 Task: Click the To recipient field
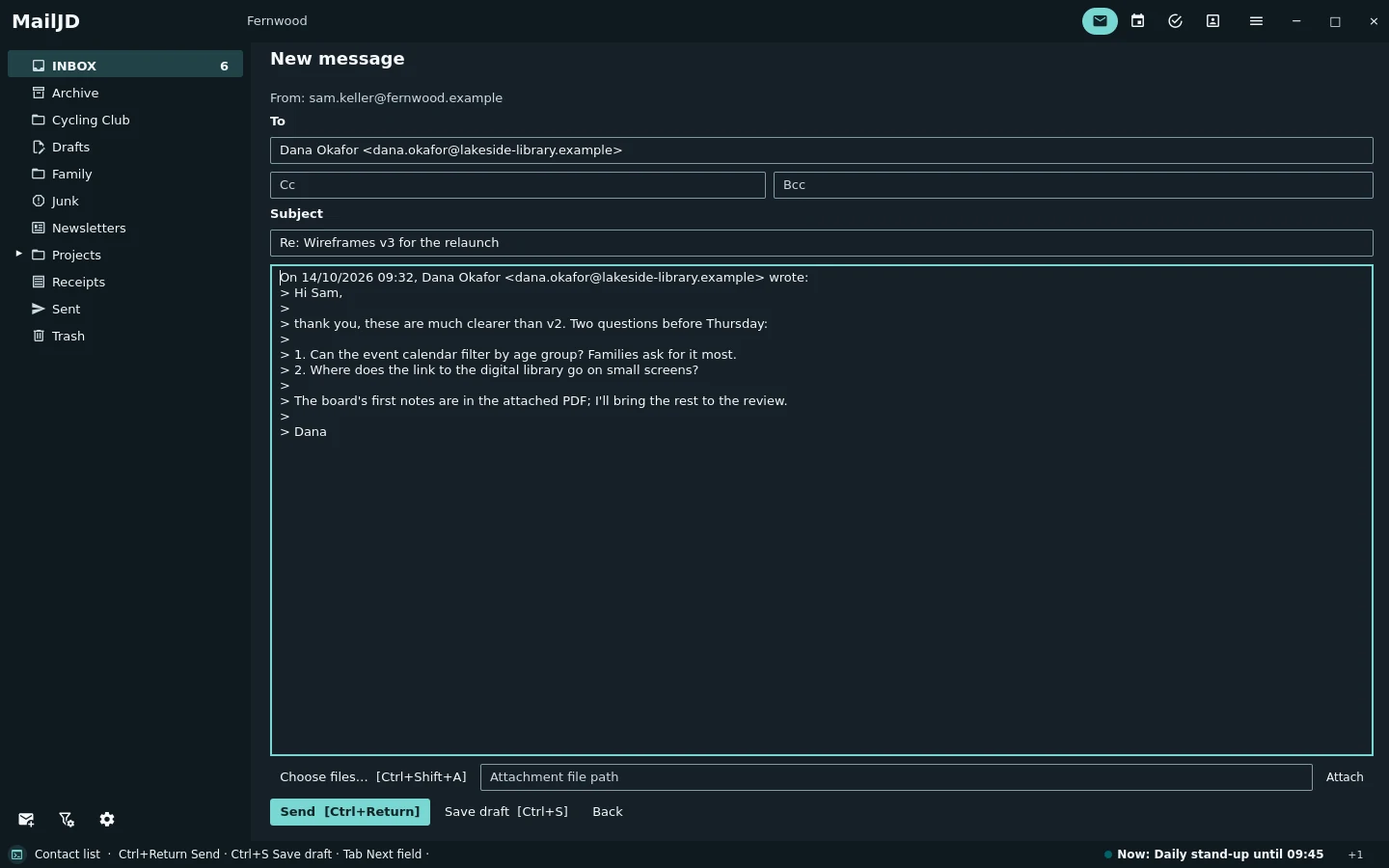[x=822, y=150]
